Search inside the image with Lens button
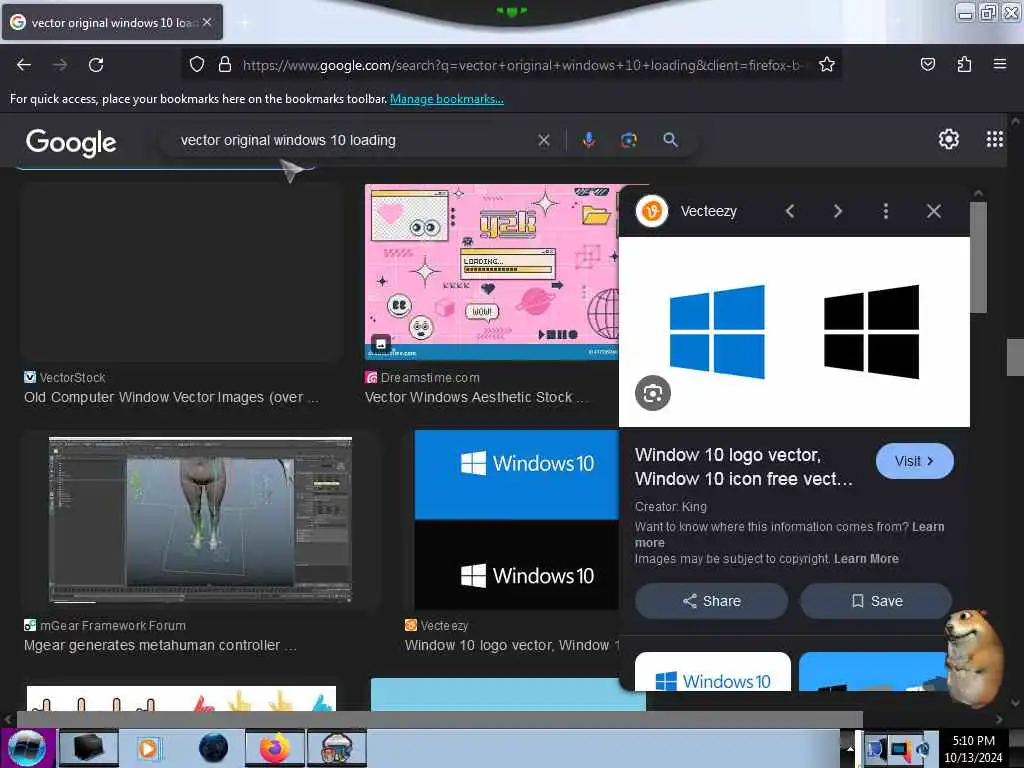1024x768 pixels. (x=652, y=393)
